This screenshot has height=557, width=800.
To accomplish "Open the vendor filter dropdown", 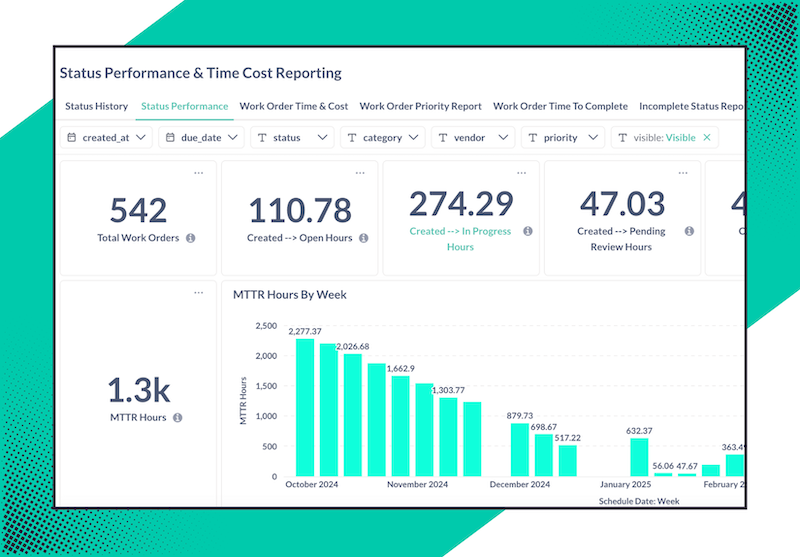I will (473, 138).
